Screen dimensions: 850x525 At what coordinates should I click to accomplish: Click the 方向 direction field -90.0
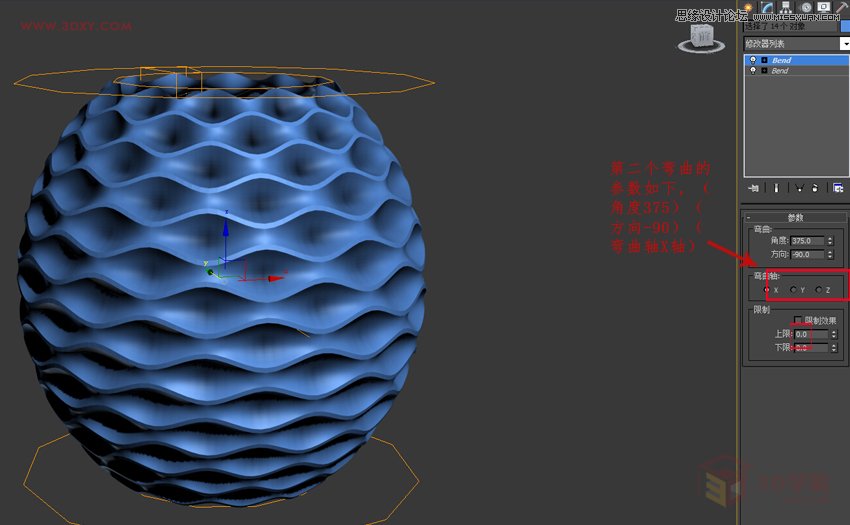pyautogui.click(x=807, y=254)
